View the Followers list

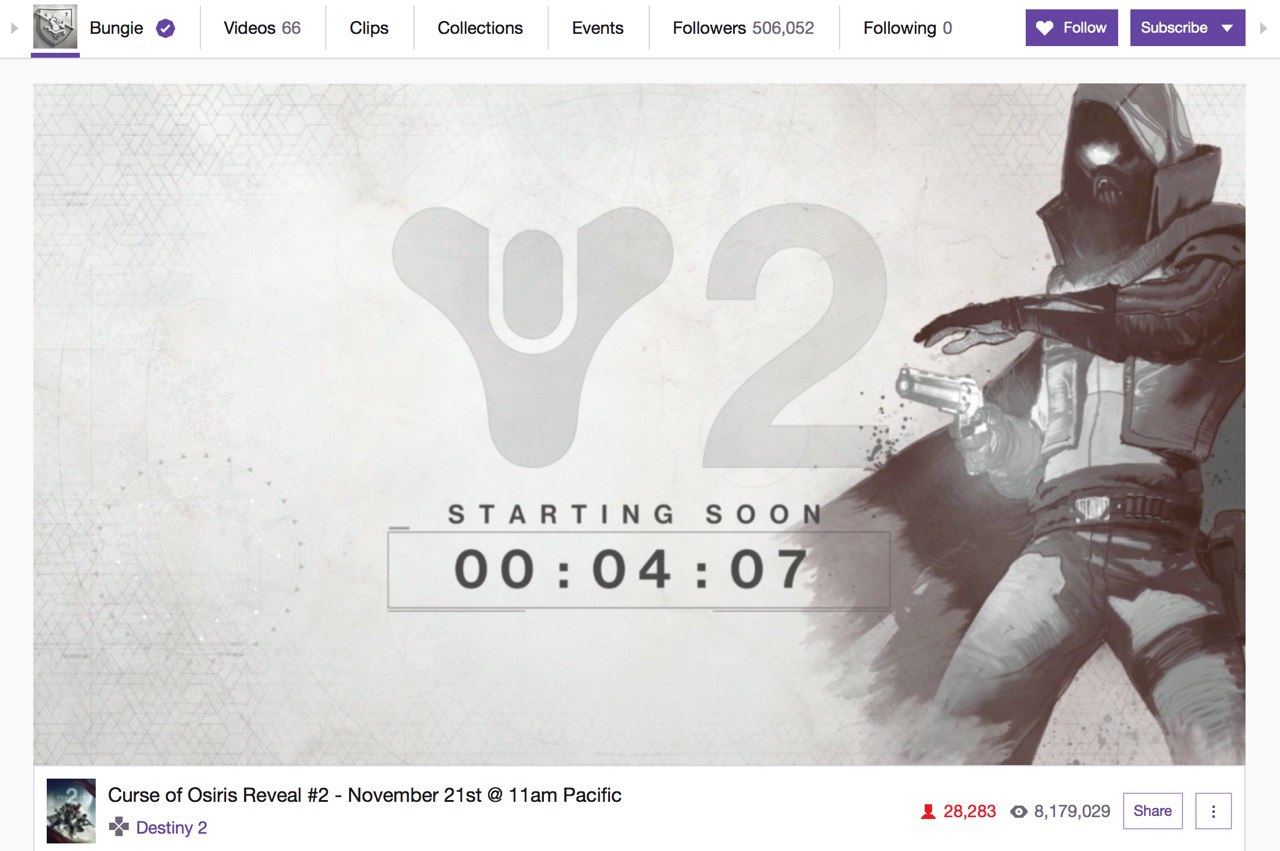click(743, 28)
